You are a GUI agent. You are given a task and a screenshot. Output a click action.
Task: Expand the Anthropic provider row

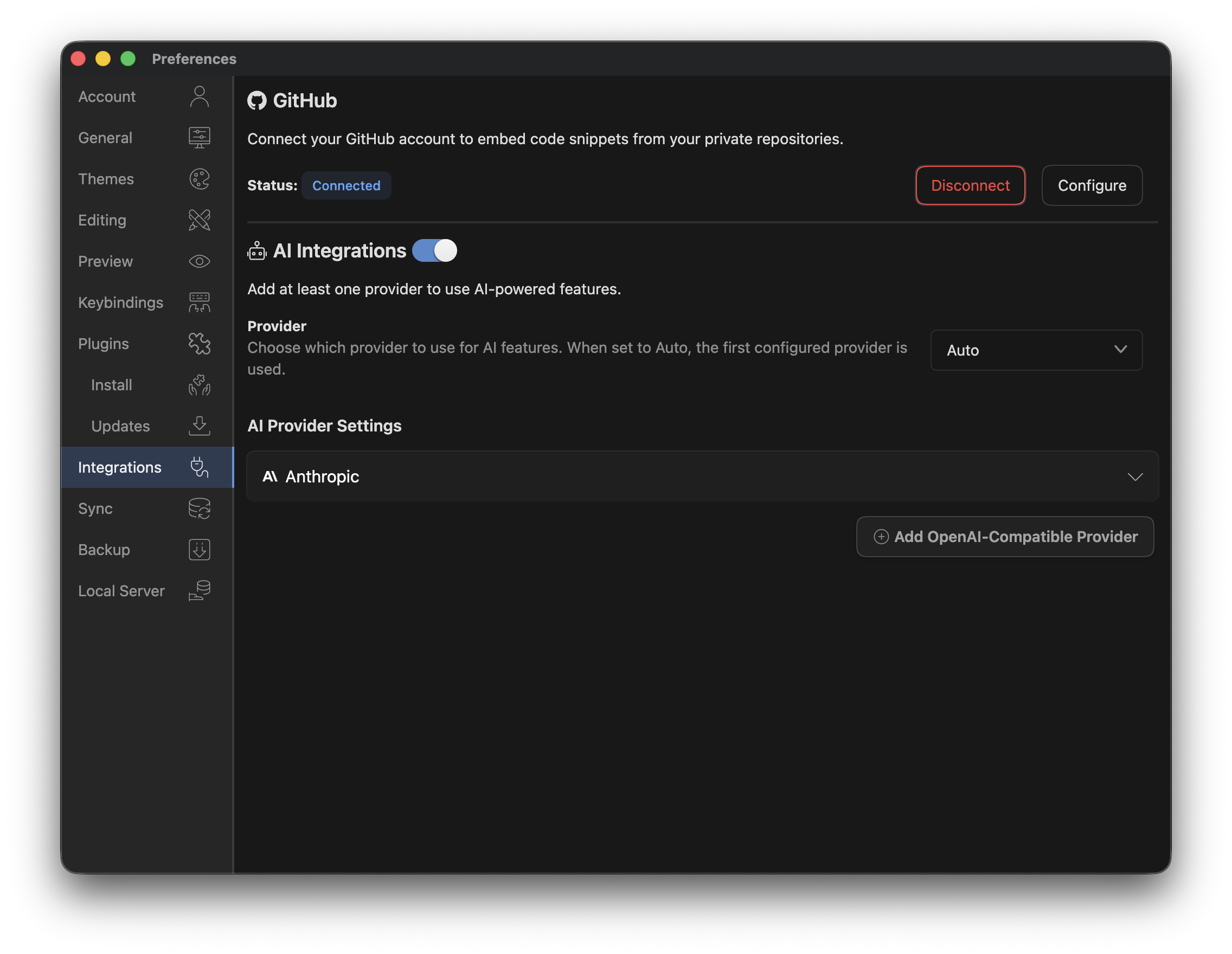702,476
